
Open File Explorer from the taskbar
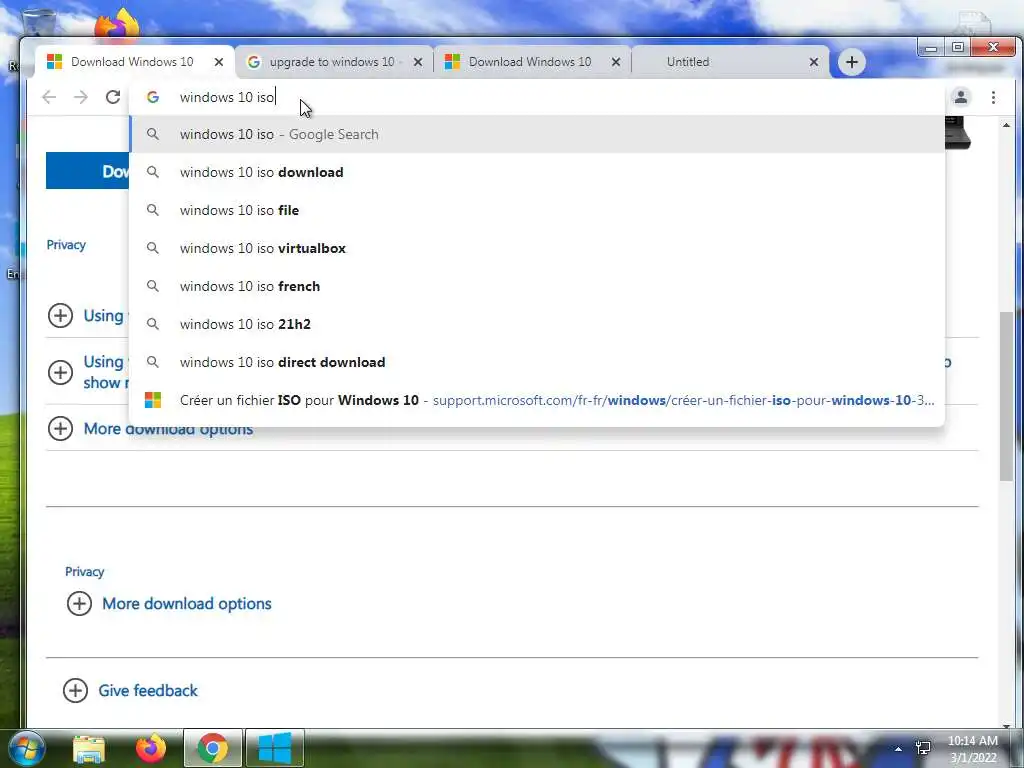[x=89, y=748]
